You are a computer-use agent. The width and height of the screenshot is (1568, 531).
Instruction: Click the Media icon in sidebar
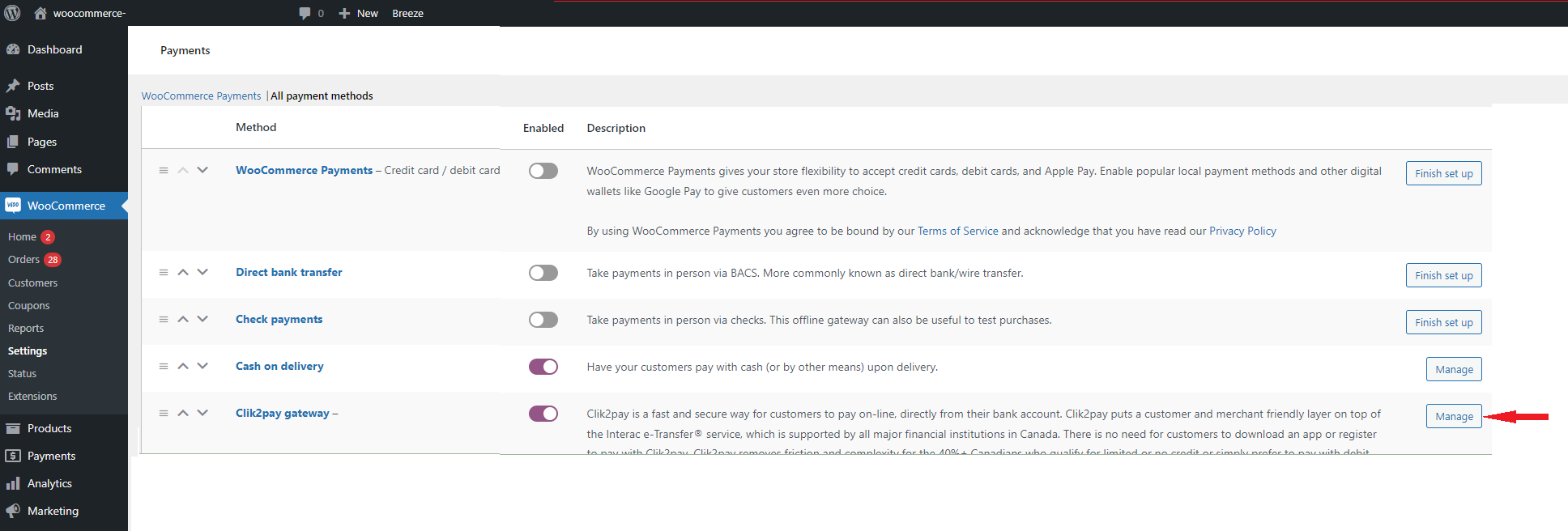coord(13,113)
